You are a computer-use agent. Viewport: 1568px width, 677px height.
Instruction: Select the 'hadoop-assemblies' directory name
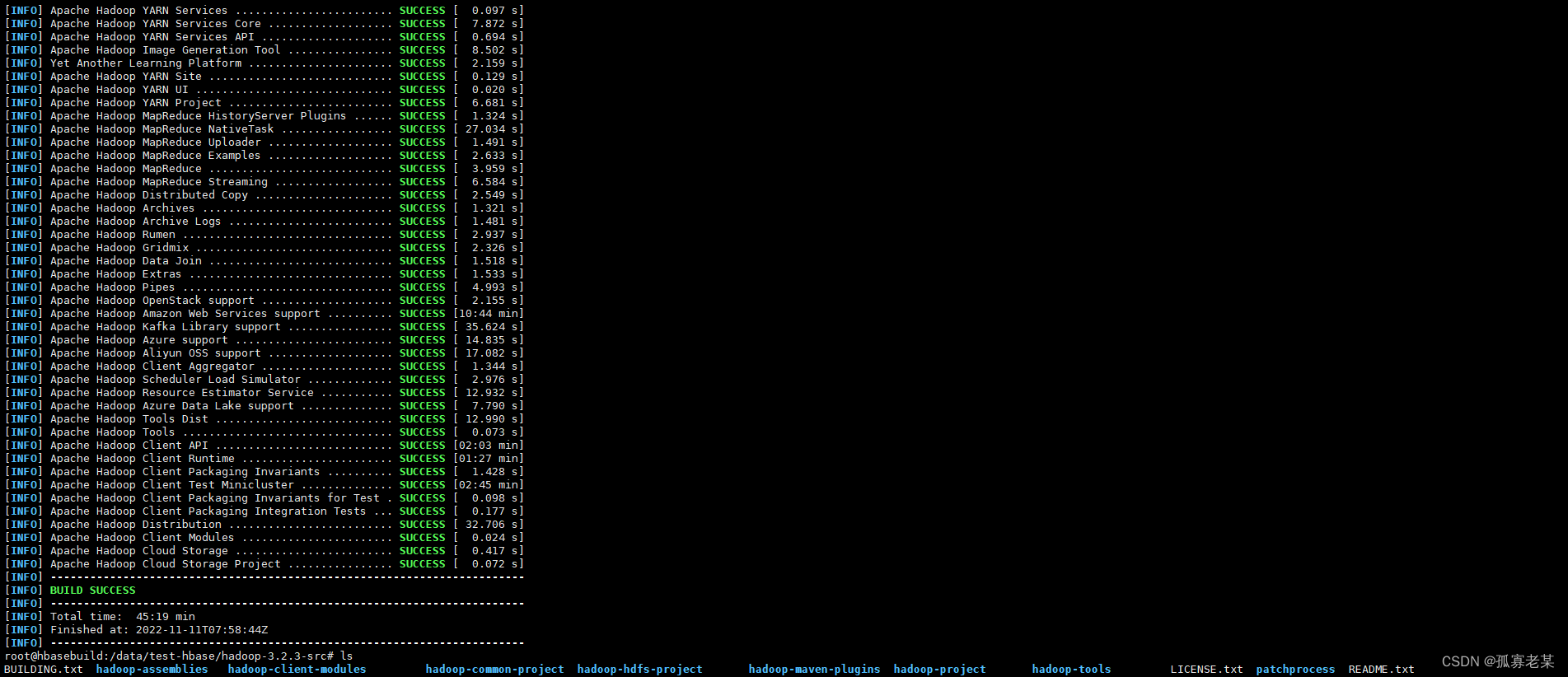152,670
